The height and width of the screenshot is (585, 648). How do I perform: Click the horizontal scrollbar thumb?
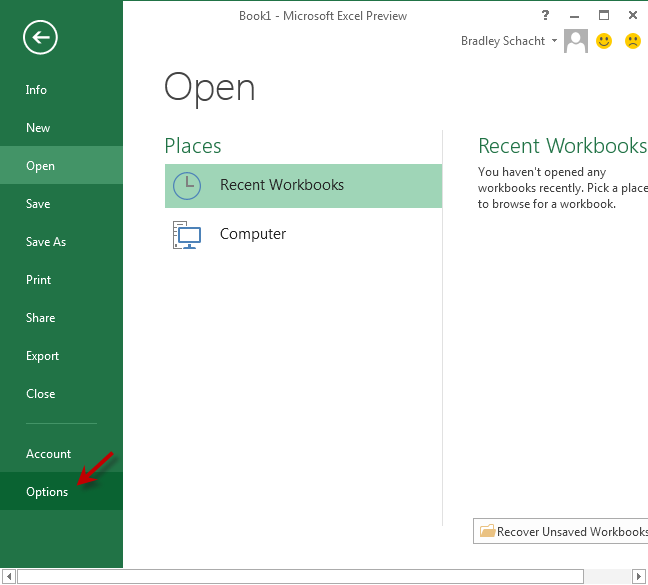(300, 576)
